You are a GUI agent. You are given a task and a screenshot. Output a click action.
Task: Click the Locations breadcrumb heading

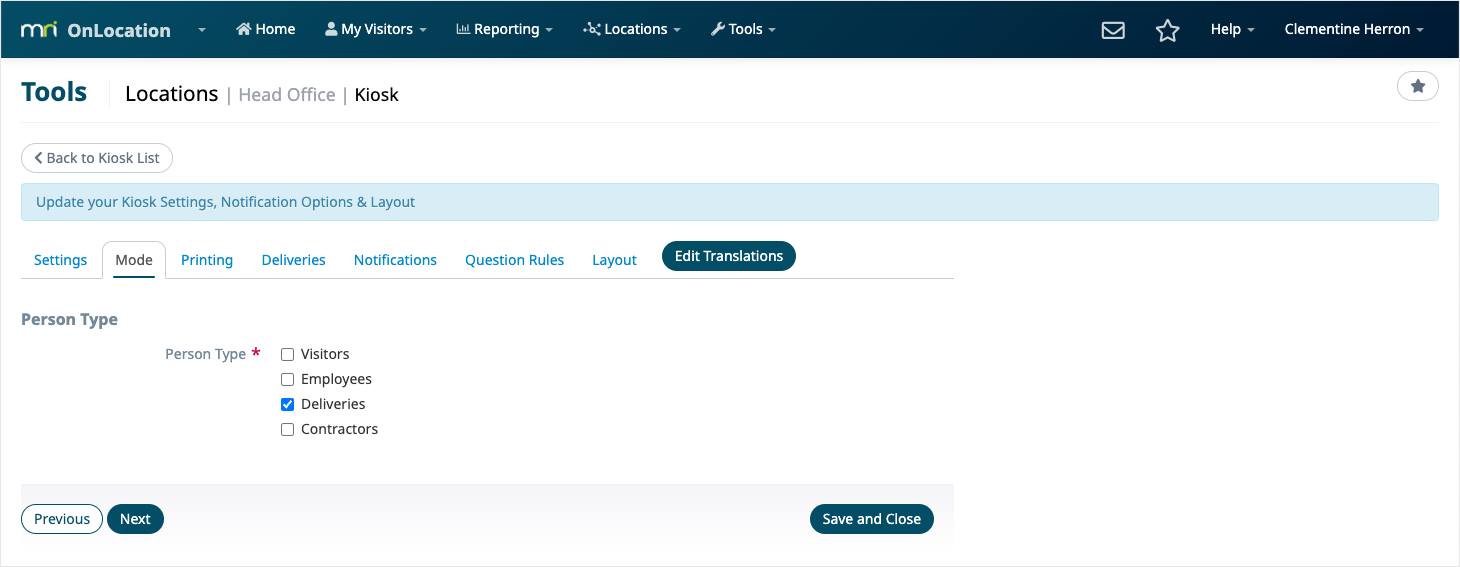172,94
